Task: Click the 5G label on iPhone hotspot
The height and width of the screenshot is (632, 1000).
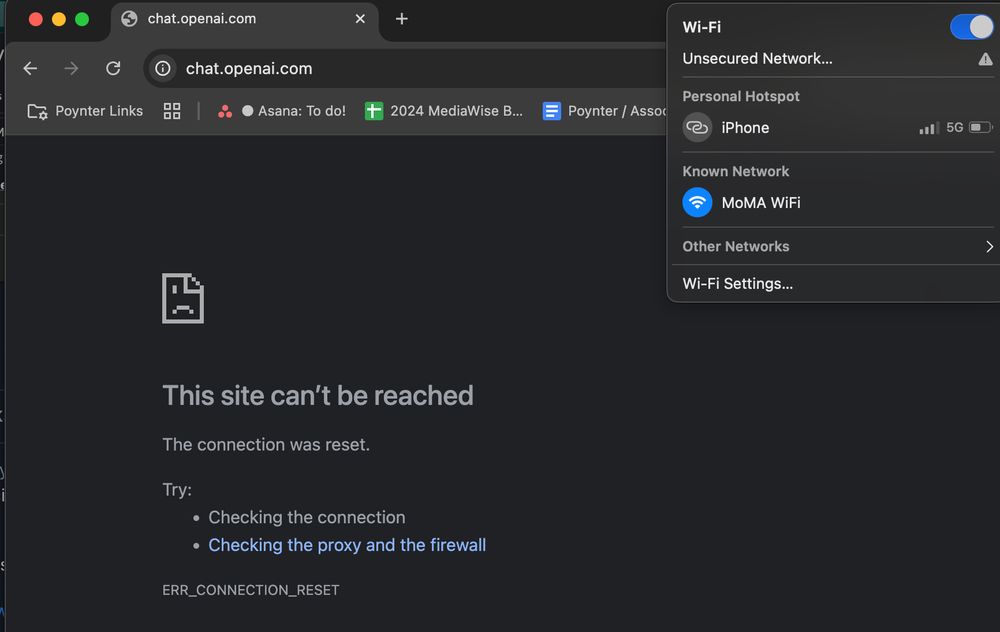Action: click(955, 128)
